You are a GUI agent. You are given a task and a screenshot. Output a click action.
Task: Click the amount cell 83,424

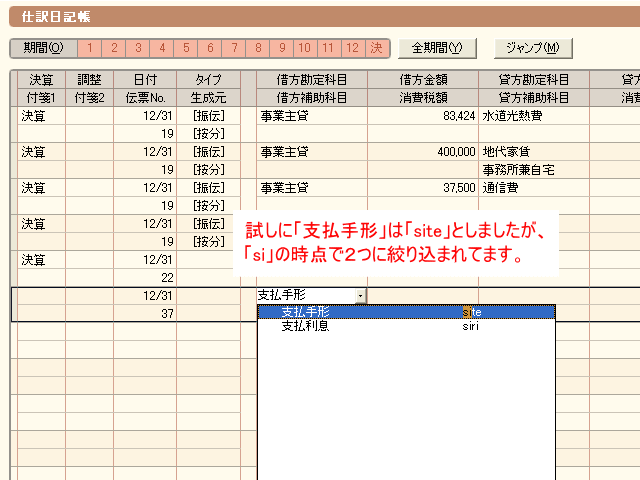pyautogui.click(x=423, y=116)
